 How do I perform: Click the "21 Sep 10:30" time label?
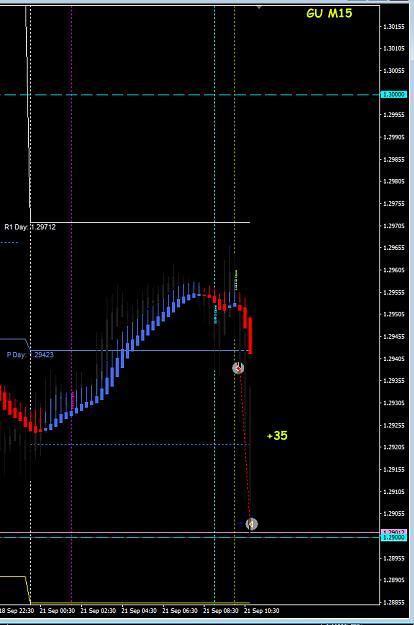point(262,611)
